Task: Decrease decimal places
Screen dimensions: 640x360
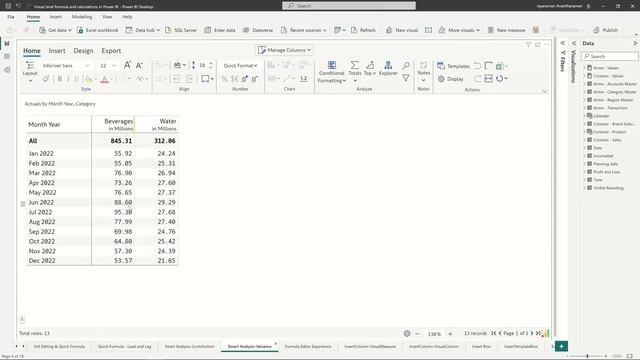Action: [x=255, y=79]
